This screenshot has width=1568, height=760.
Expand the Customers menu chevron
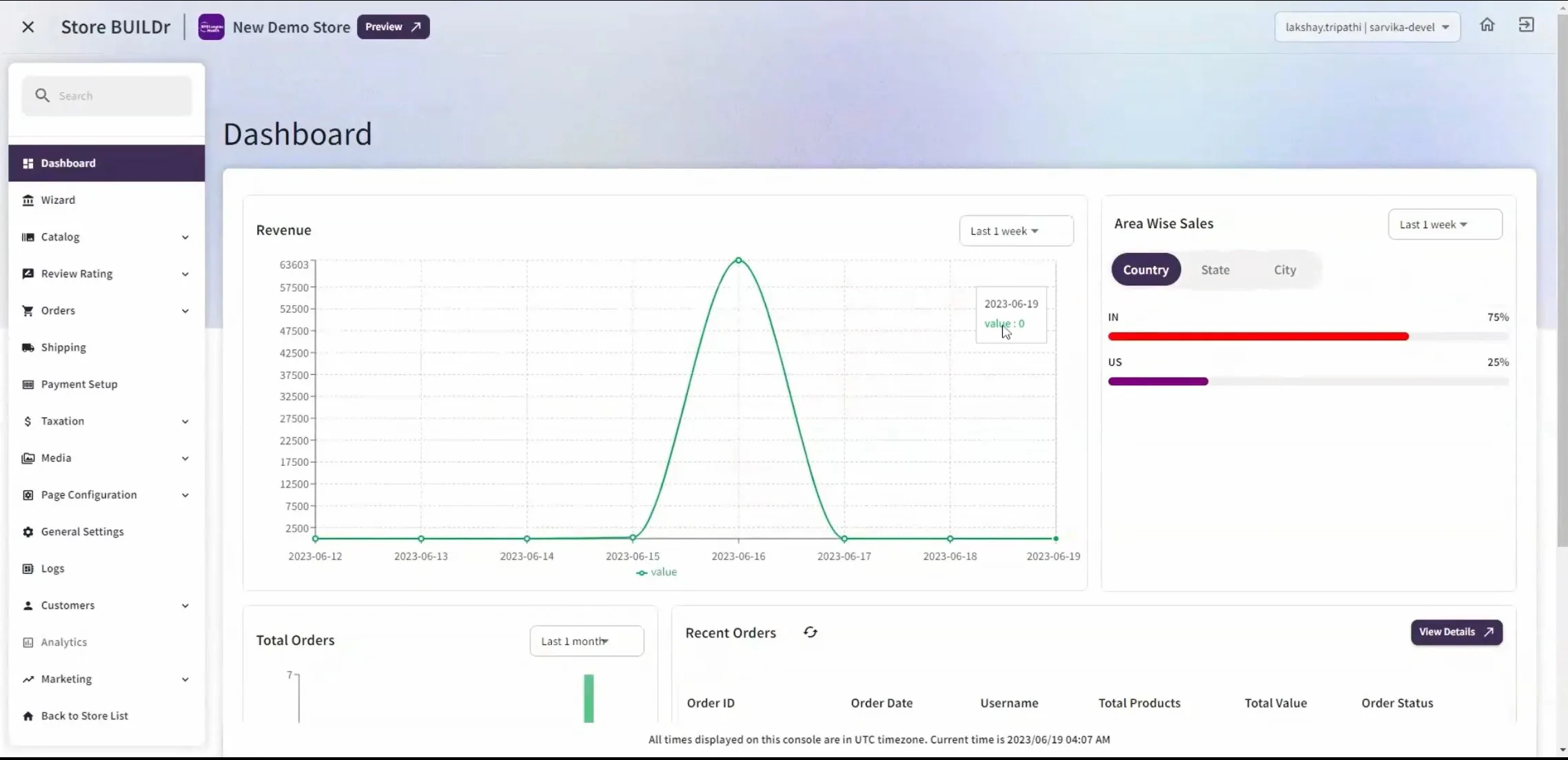click(185, 606)
